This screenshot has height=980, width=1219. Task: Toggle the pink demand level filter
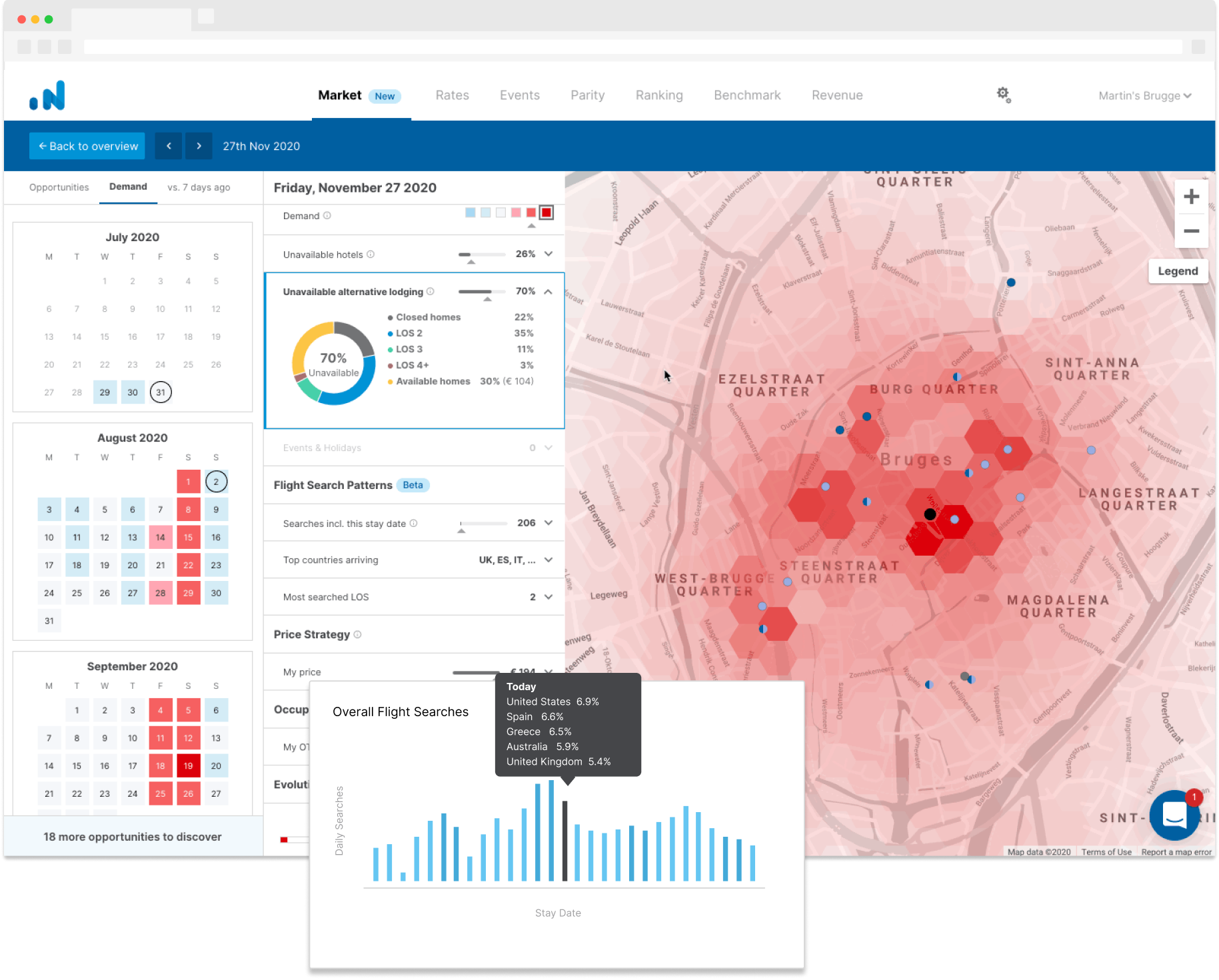click(x=515, y=212)
